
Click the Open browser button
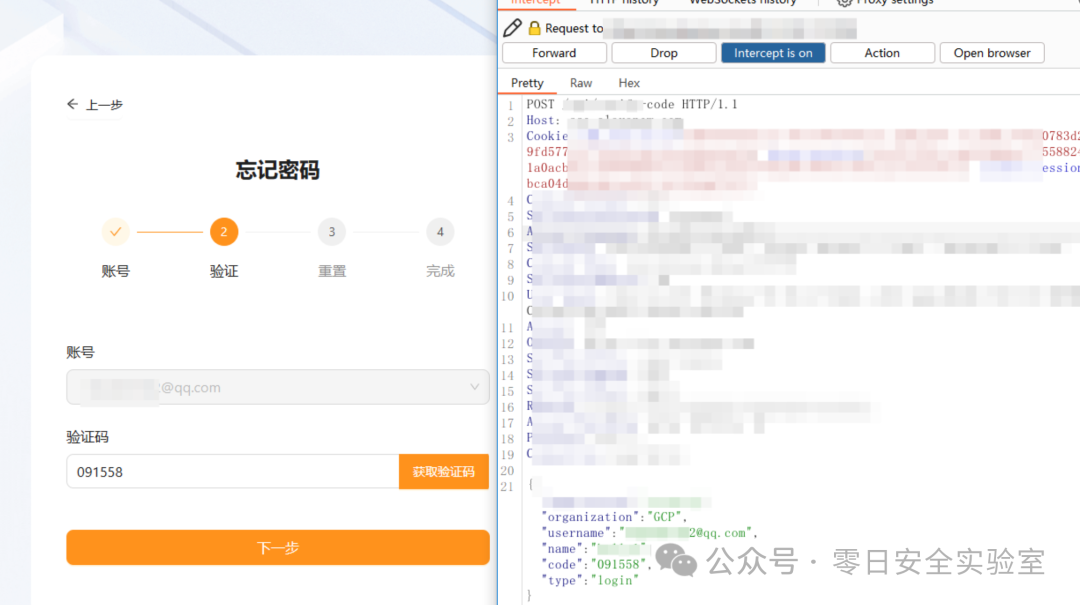[x=991, y=52]
